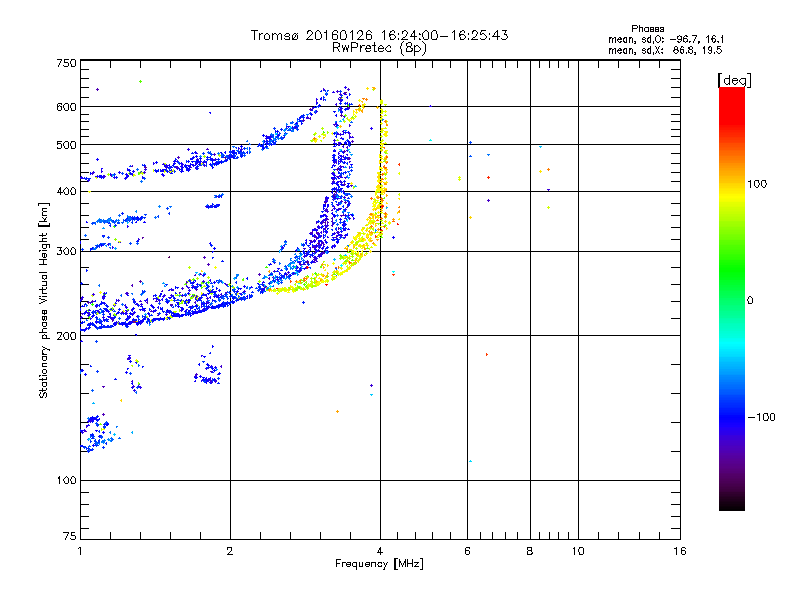Click the y-axis tick label '400'

click(x=66, y=191)
